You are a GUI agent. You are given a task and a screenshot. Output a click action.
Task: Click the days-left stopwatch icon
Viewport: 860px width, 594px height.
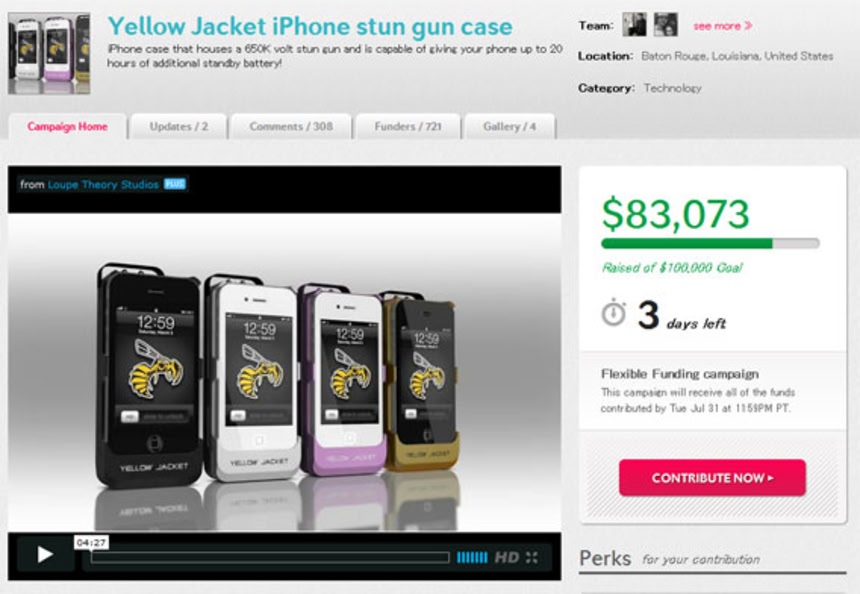click(614, 313)
